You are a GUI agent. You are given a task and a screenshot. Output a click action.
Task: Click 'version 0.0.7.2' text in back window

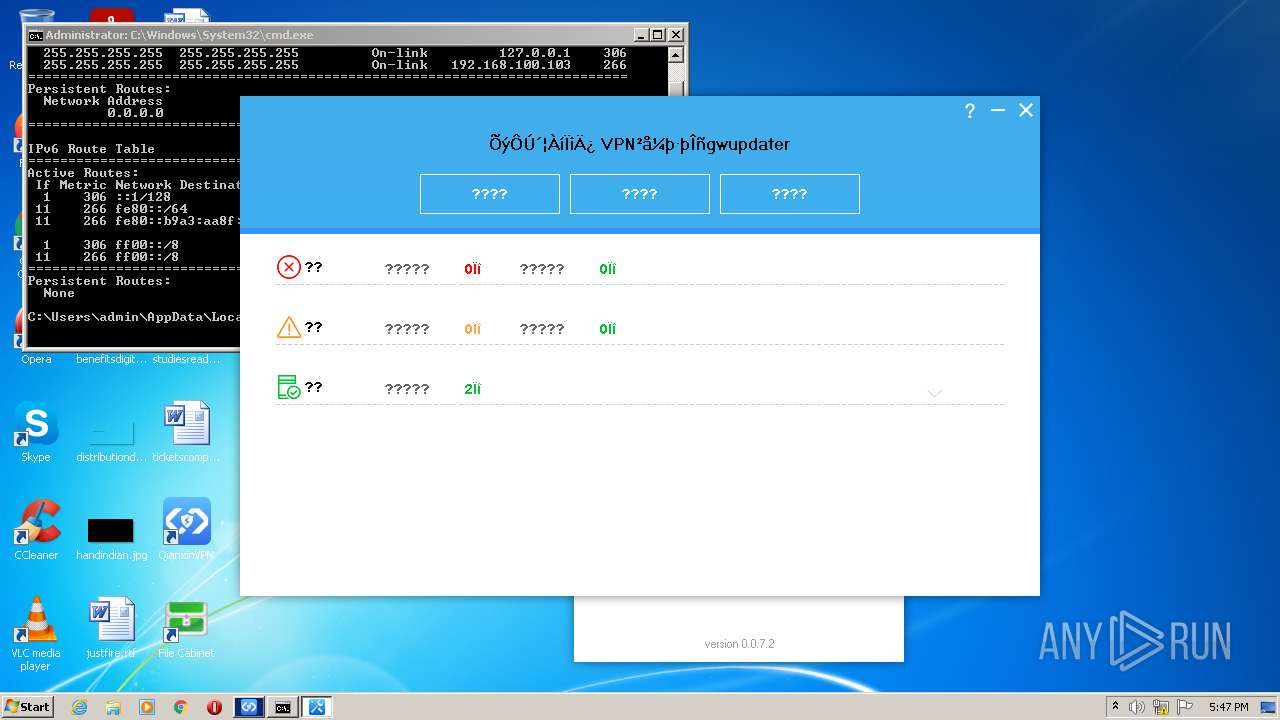point(739,644)
